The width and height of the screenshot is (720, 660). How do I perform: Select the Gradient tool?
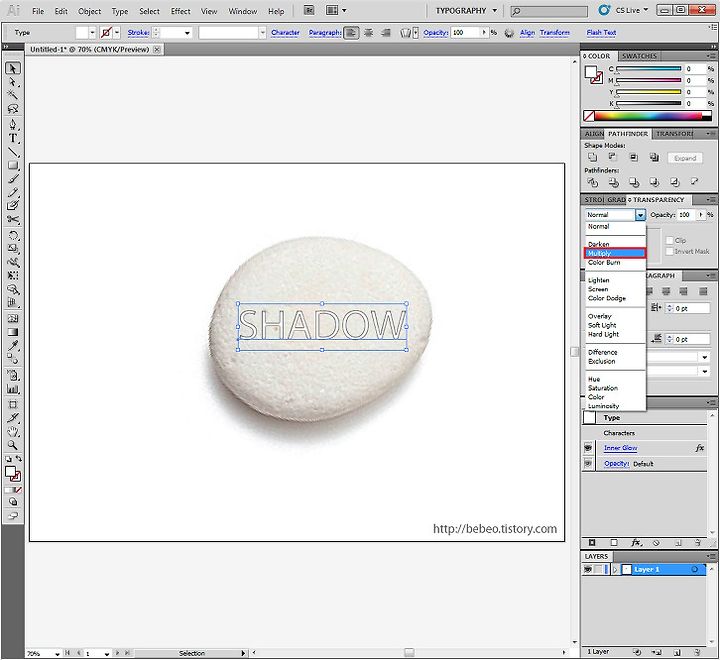click(13, 332)
